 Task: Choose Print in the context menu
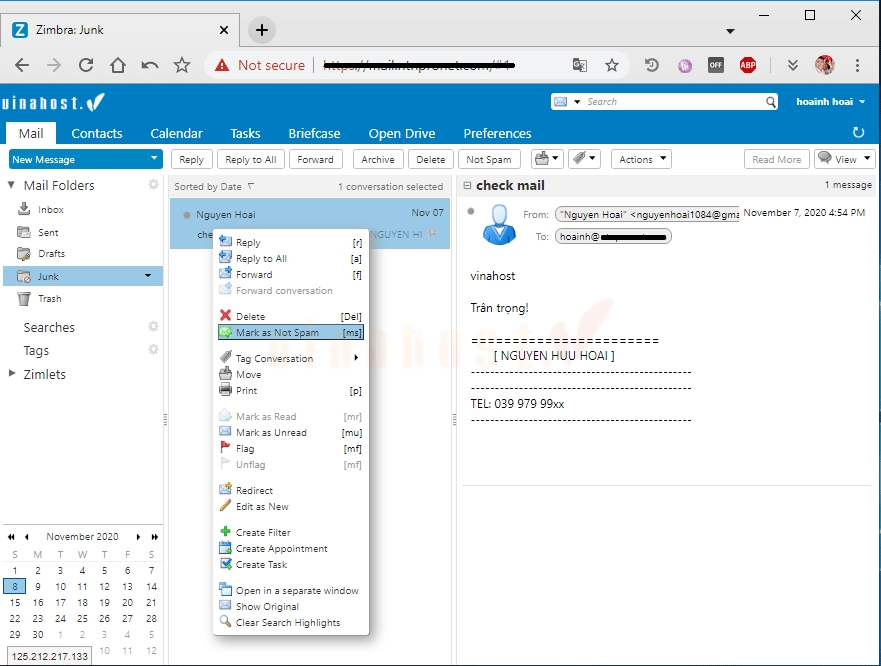[x=290, y=390]
